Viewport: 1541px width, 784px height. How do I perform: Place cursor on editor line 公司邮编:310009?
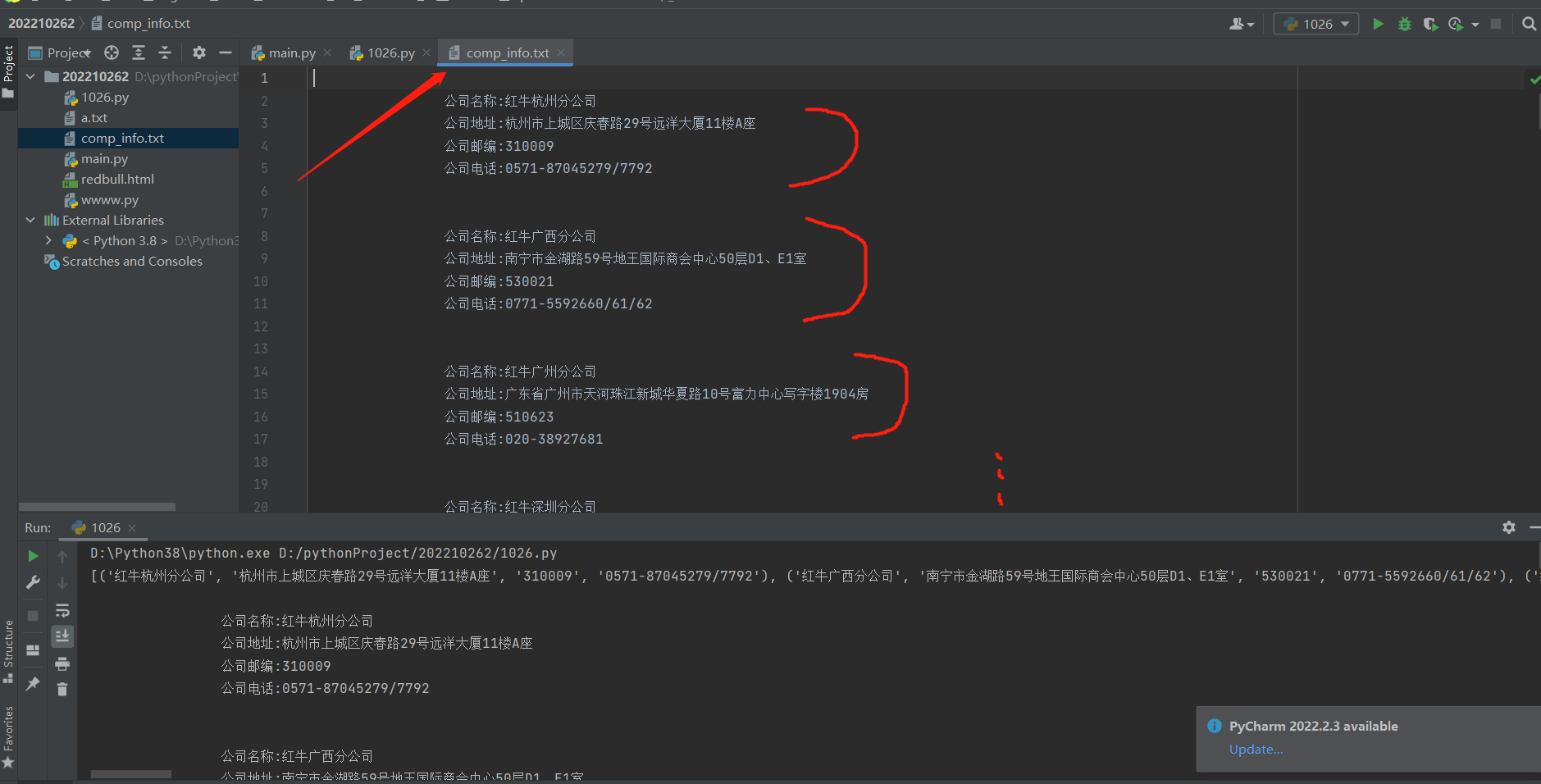click(499, 146)
